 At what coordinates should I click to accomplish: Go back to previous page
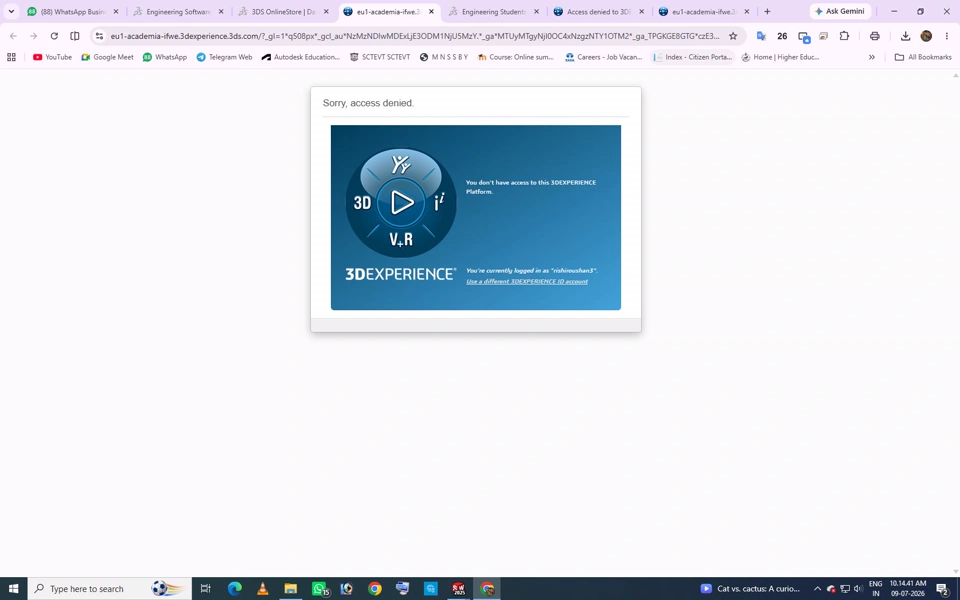pos(13,36)
